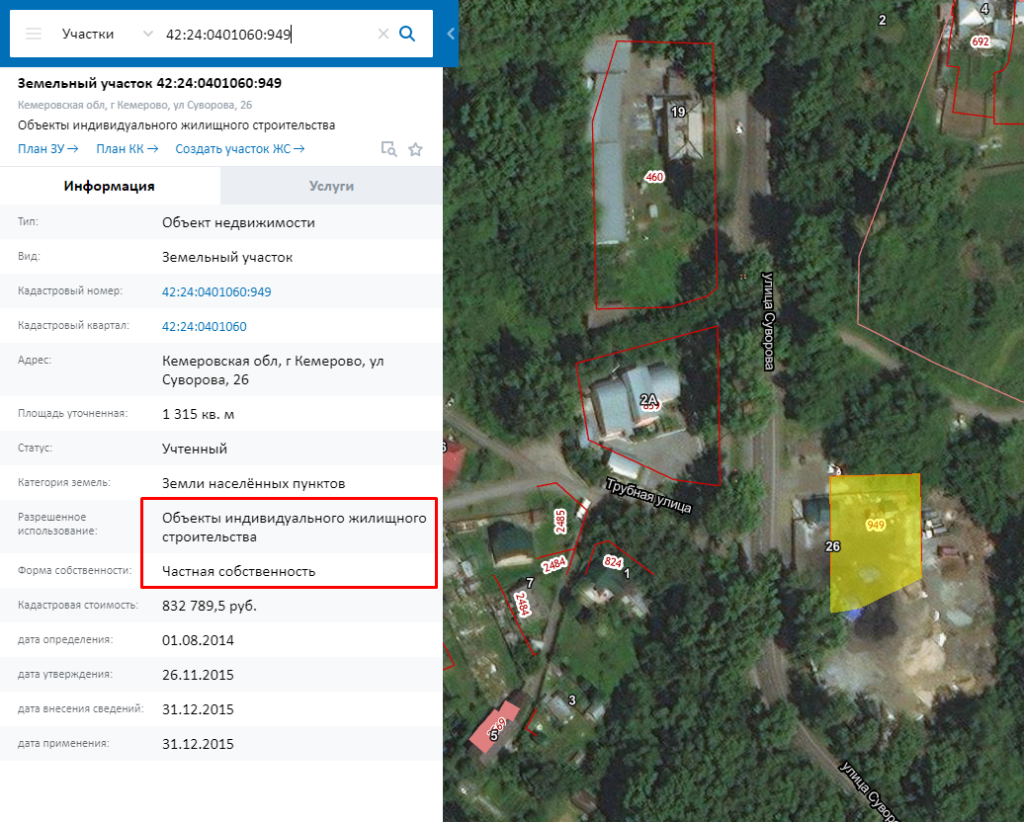This screenshot has width=1024, height=822.
Task: Click parcel label 2485 on the map
Action: (x=561, y=521)
